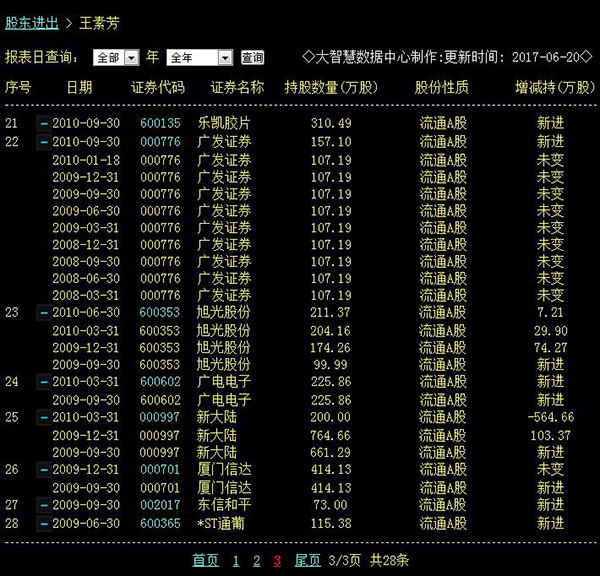Click the change value 103.37
The image size is (600, 576).
[x=551, y=436]
